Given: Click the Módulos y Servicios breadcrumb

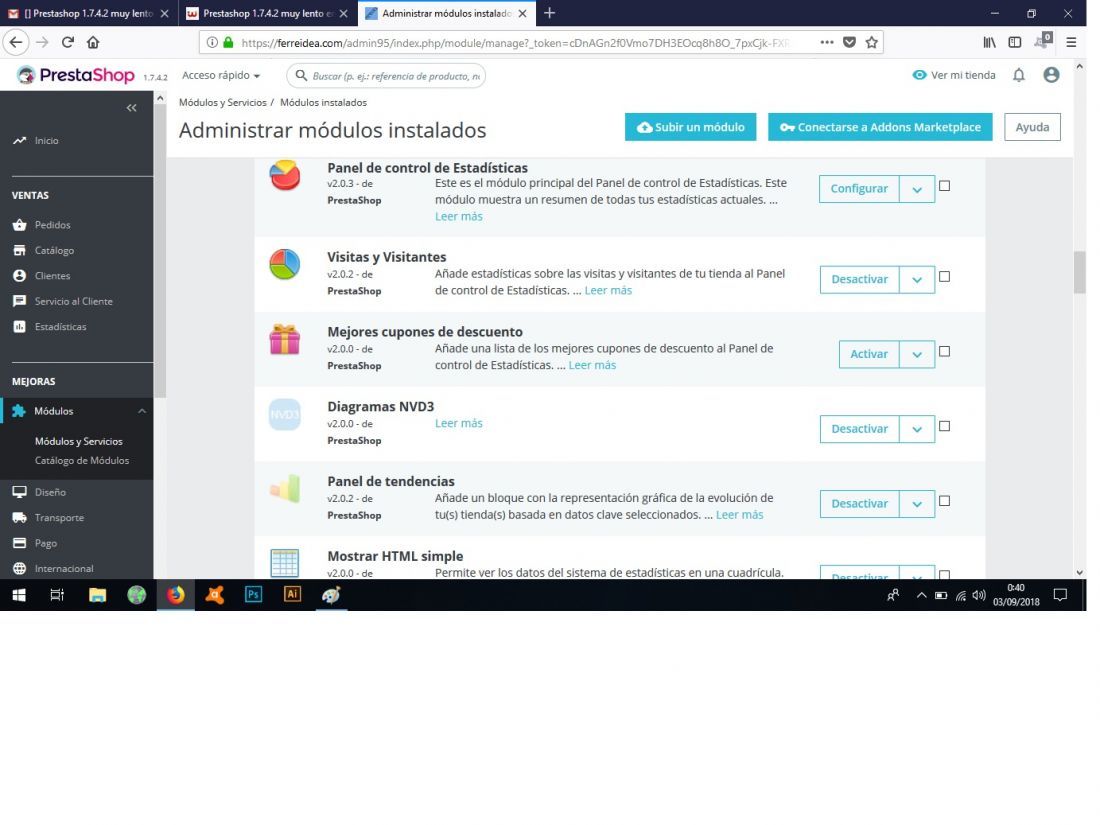Looking at the screenshot, I should click(x=222, y=102).
